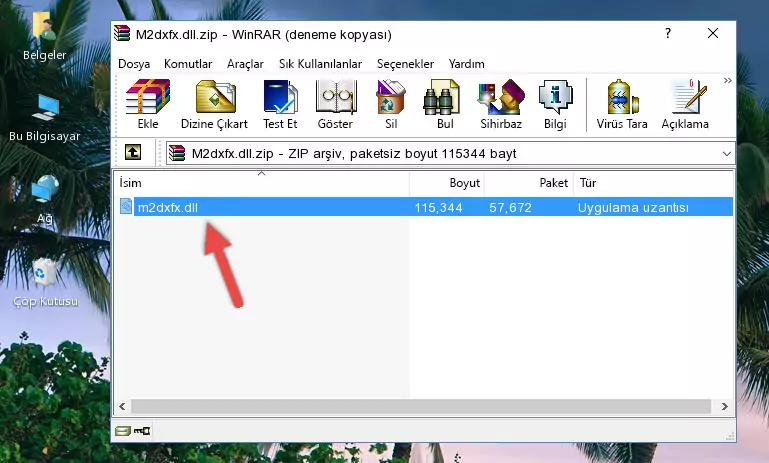769x463 pixels.
Task: Open Ağ network desktop icon
Action: pos(45,200)
